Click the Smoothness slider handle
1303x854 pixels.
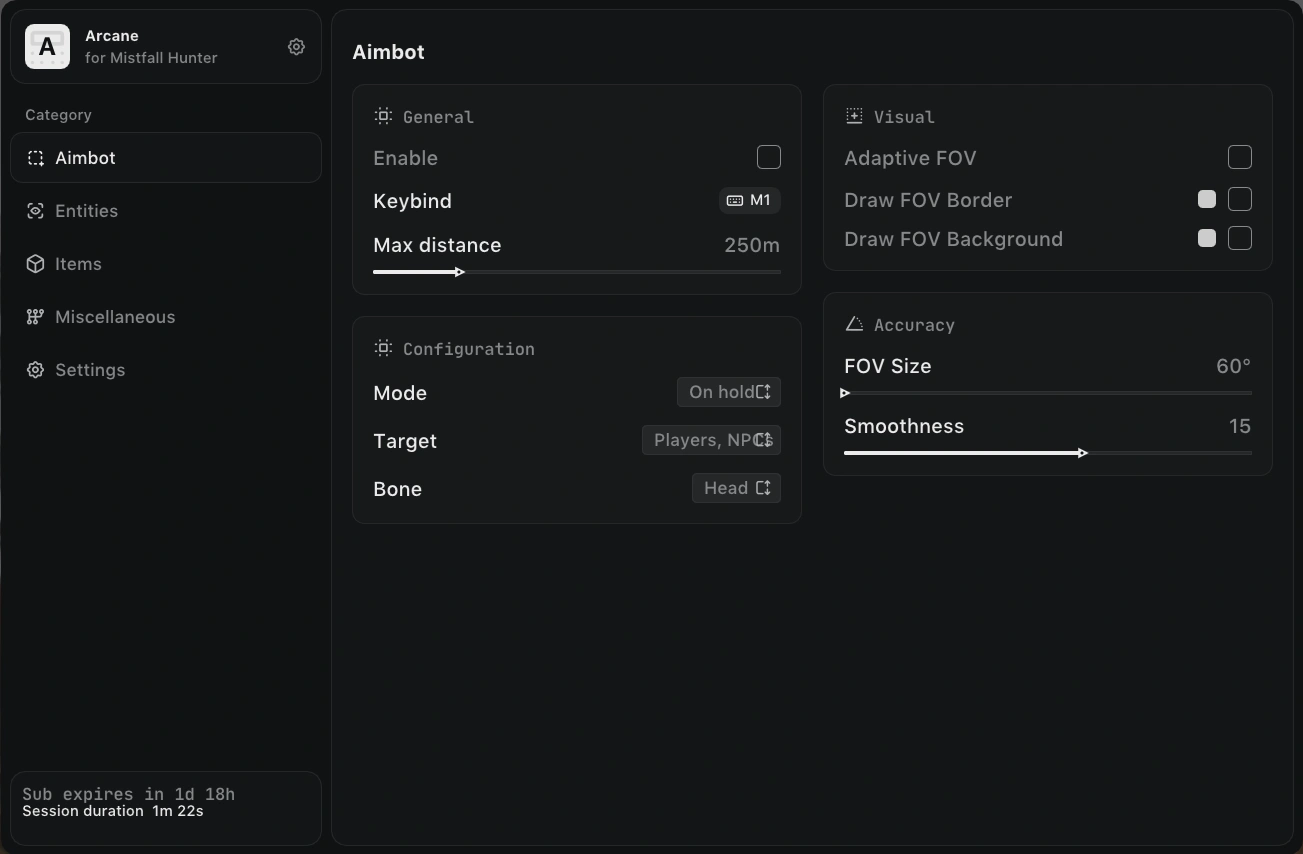[x=1083, y=453]
